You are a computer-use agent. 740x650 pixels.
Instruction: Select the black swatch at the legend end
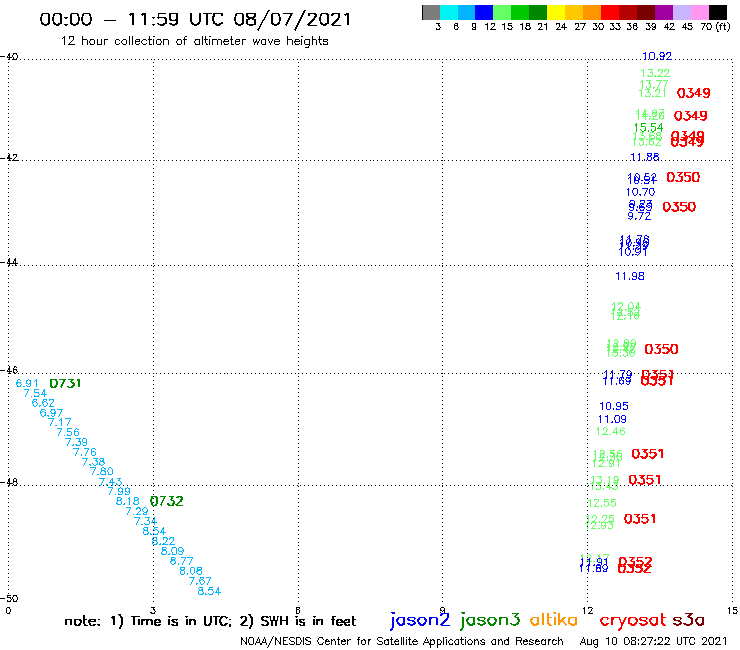click(717, 12)
